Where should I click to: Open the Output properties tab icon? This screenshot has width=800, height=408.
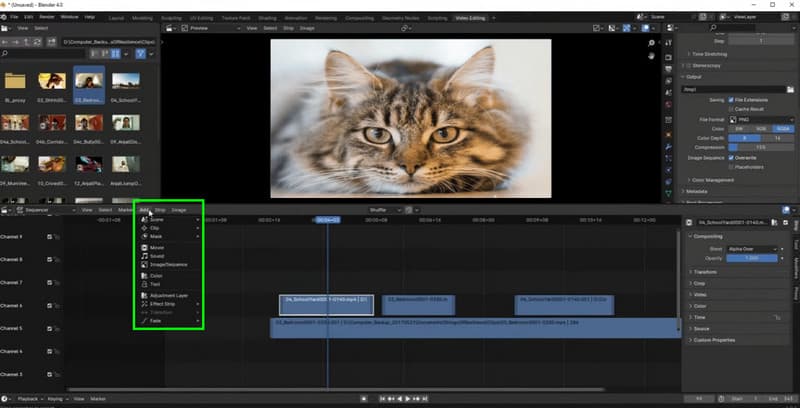pyautogui.click(x=669, y=69)
